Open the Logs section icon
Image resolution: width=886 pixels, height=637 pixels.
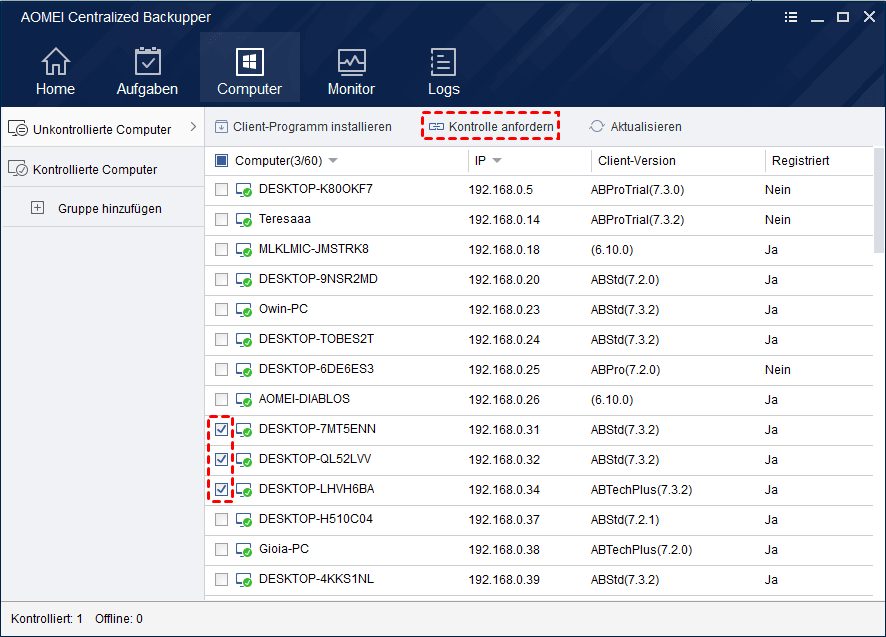tap(444, 62)
